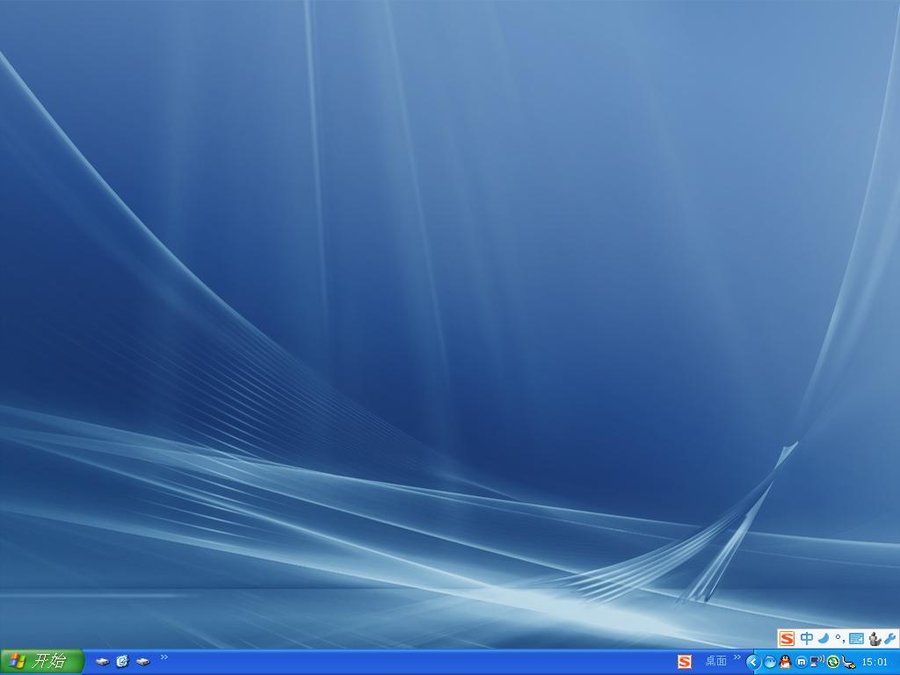Click the Safely Remove Hardware tray icon

849,662
